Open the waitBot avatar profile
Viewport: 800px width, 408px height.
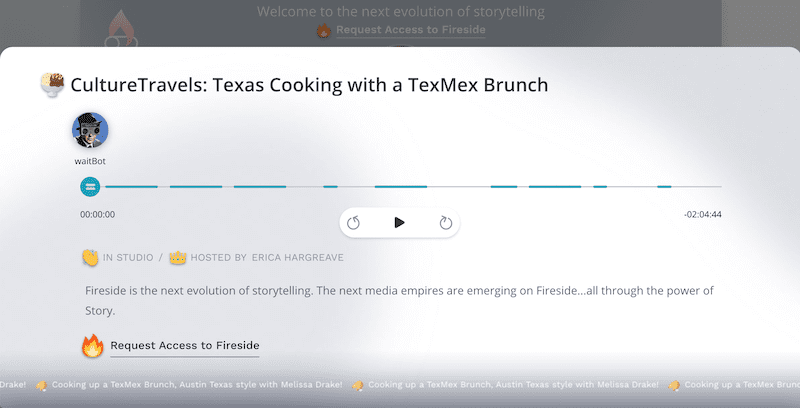[x=90, y=131]
